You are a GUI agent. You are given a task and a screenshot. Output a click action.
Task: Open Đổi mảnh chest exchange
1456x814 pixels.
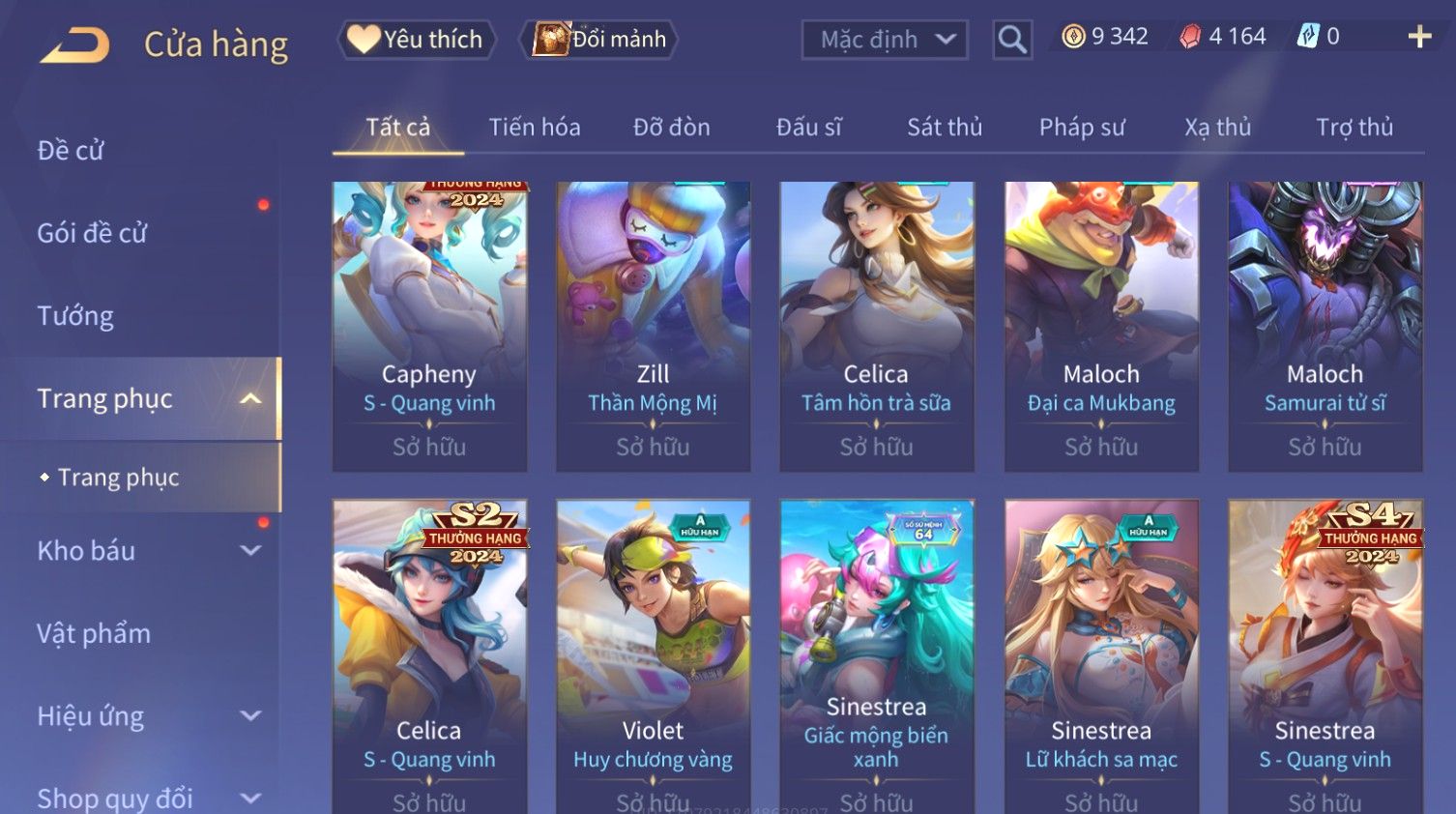click(x=598, y=40)
